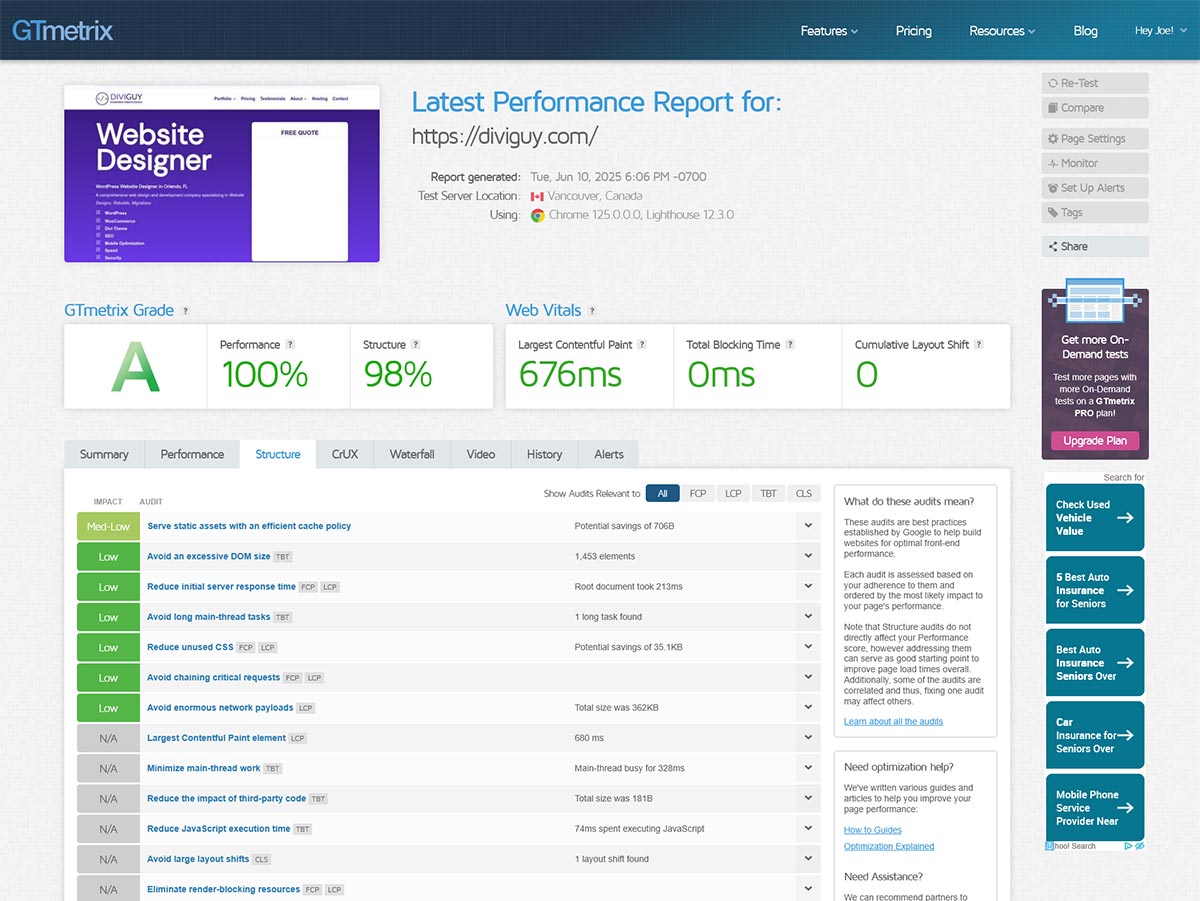Click the question mark next to Performance score

point(290,345)
